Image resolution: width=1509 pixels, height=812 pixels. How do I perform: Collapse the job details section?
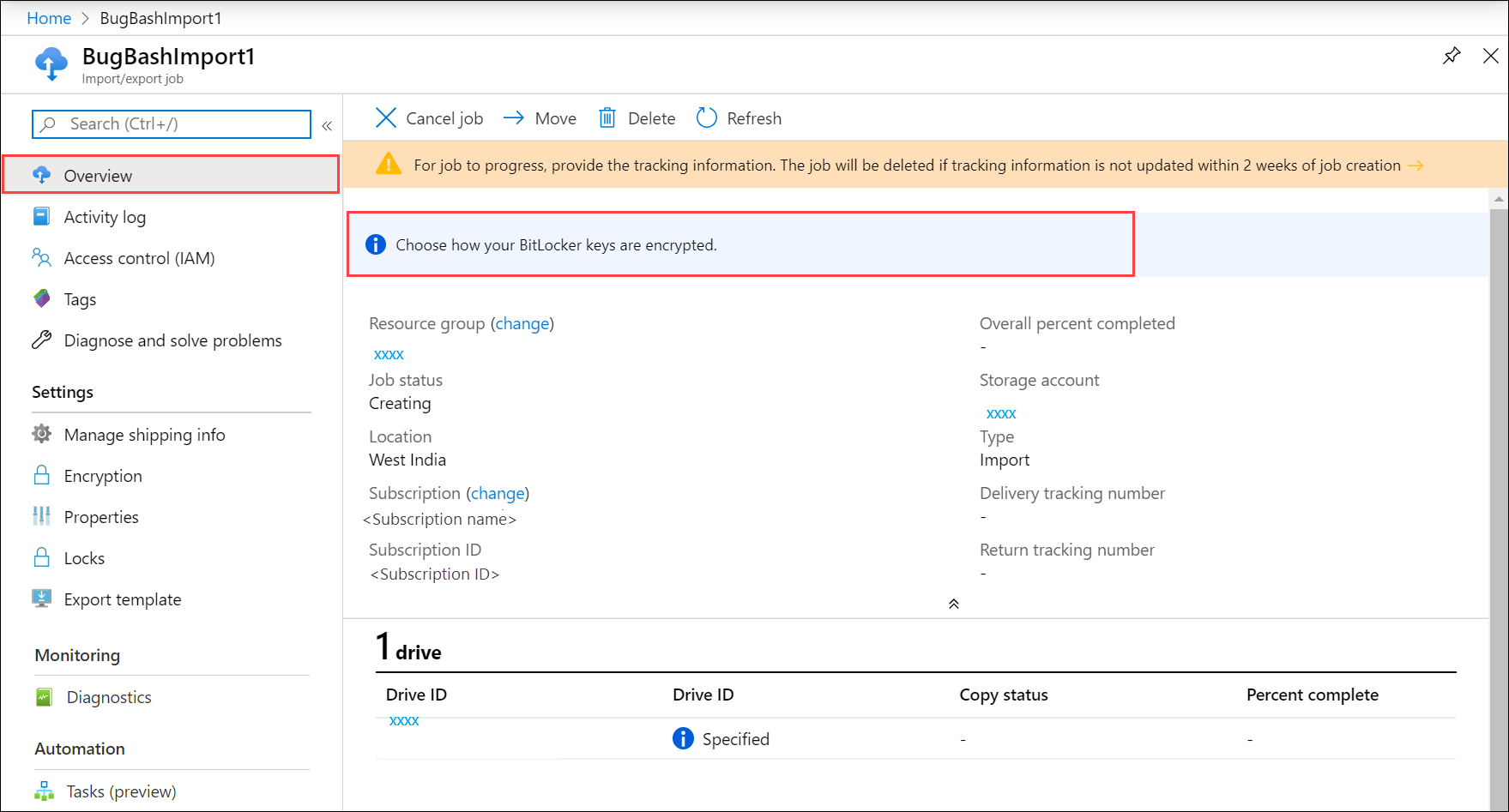[x=953, y=603]
